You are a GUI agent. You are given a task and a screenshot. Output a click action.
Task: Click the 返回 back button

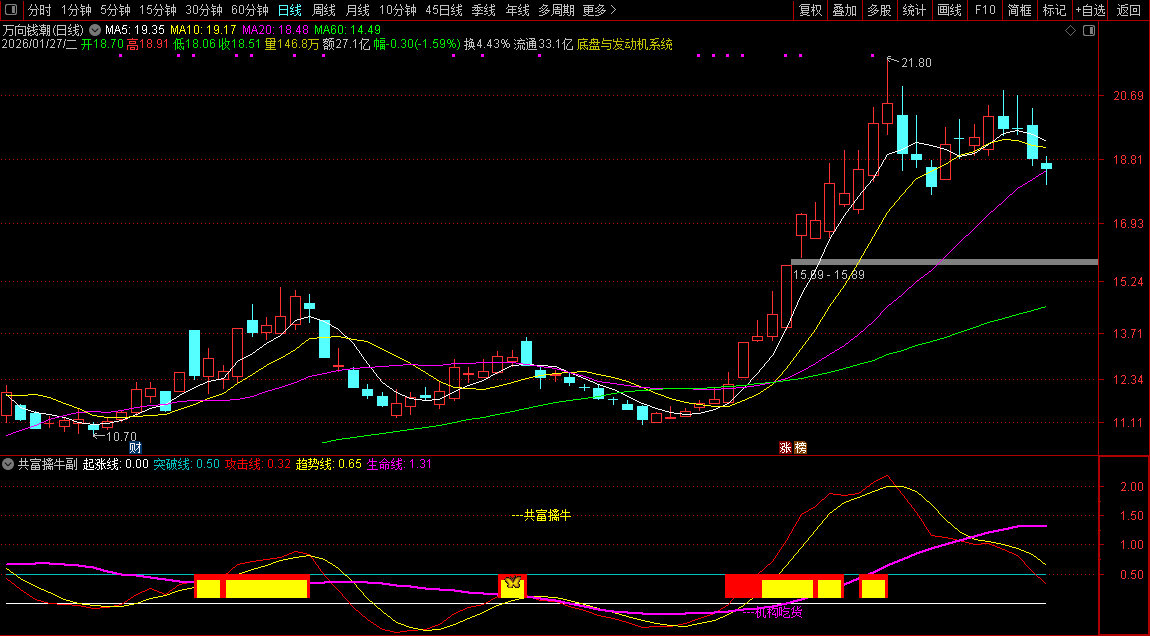(1129, 10)
